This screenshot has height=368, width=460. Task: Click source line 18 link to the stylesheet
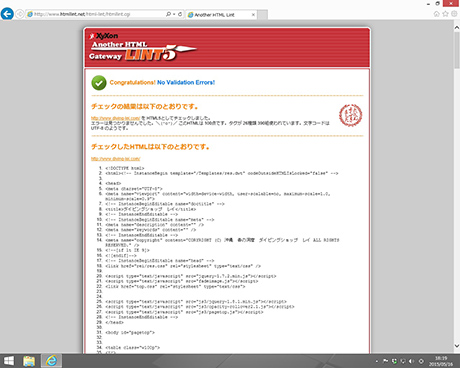(183, 266)
